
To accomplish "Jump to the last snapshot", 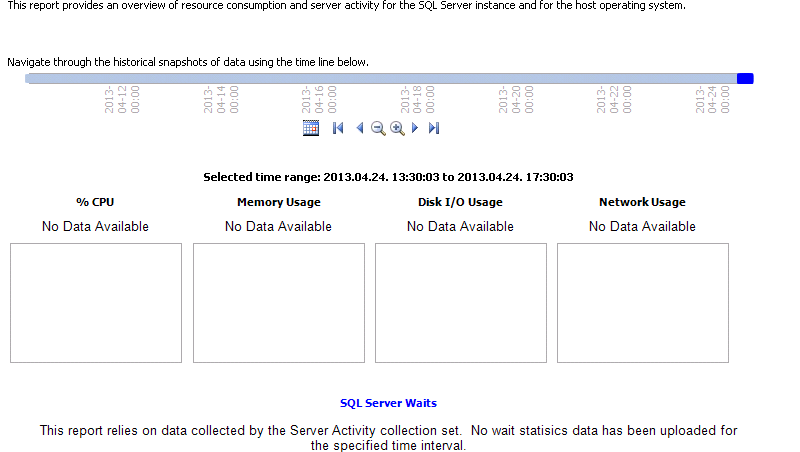I will pos(434,128).
